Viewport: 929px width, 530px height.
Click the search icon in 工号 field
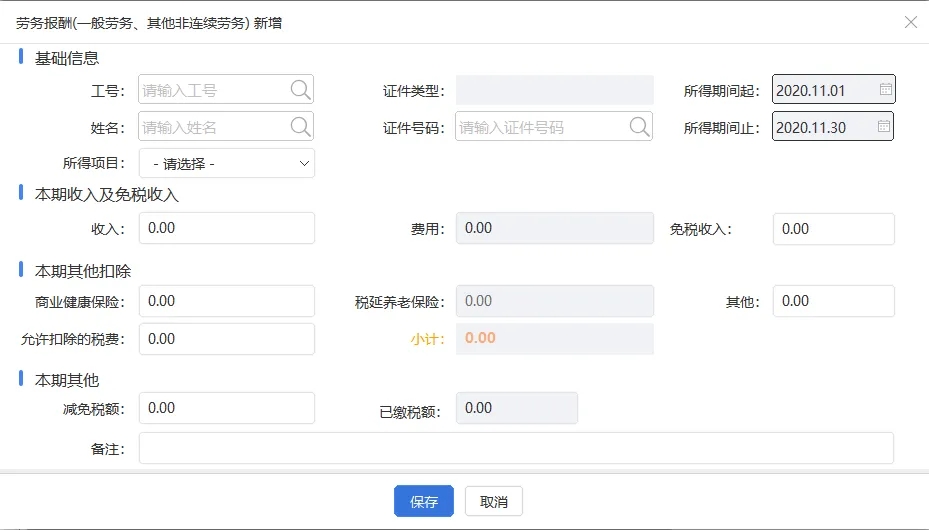coord(300,90)
